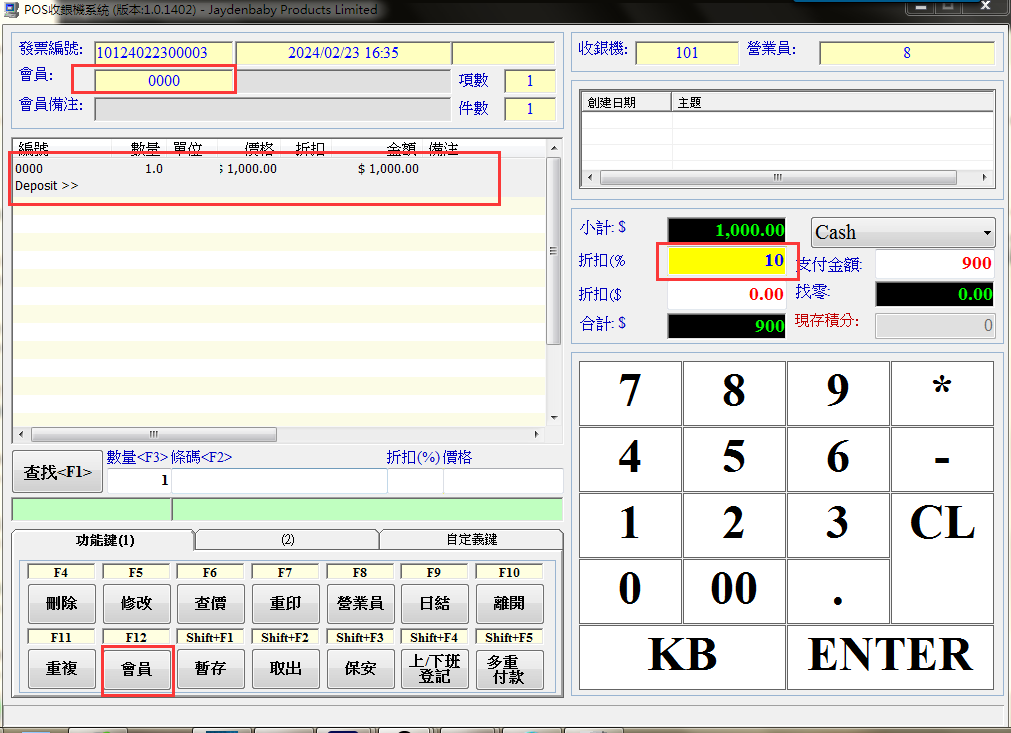Tap the ENTER key on keypad
Screen dimensions: 1011x733
click(890, 657)
